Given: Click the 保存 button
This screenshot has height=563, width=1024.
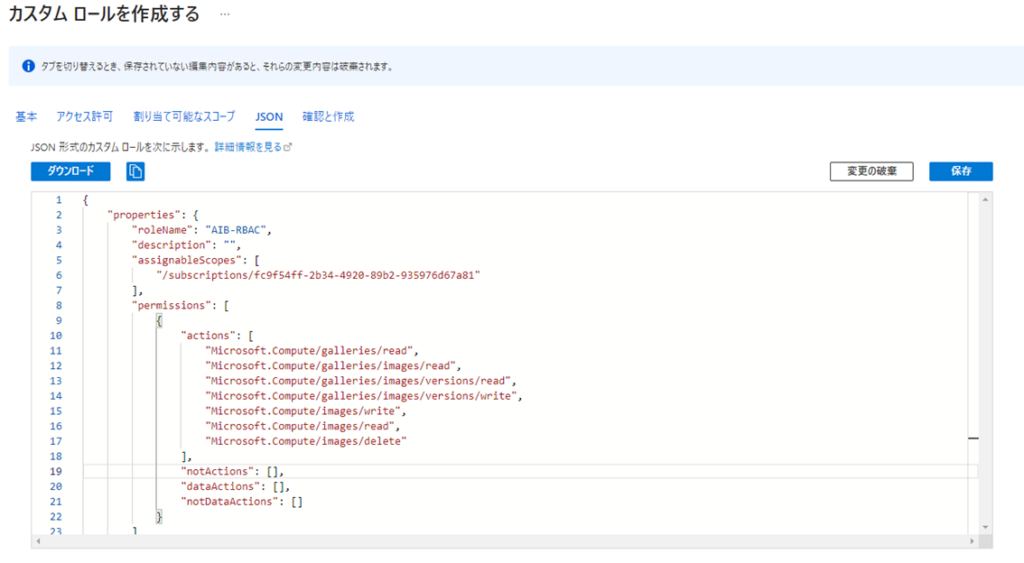Looking at the screenshot, I should tap(960, 171).
